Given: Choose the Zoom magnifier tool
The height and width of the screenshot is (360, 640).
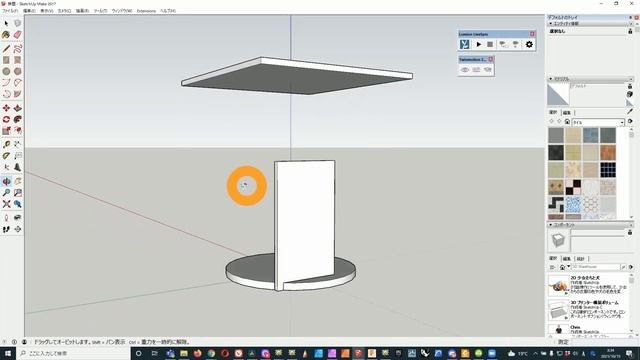Looking at the screenshot, I should [x=6, y=193].
